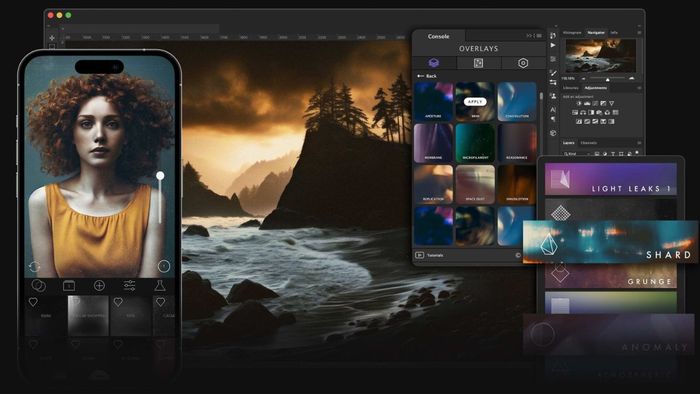Open the Console panel menu icon
This screenshot has height=394, width=700.
point(539,36)
